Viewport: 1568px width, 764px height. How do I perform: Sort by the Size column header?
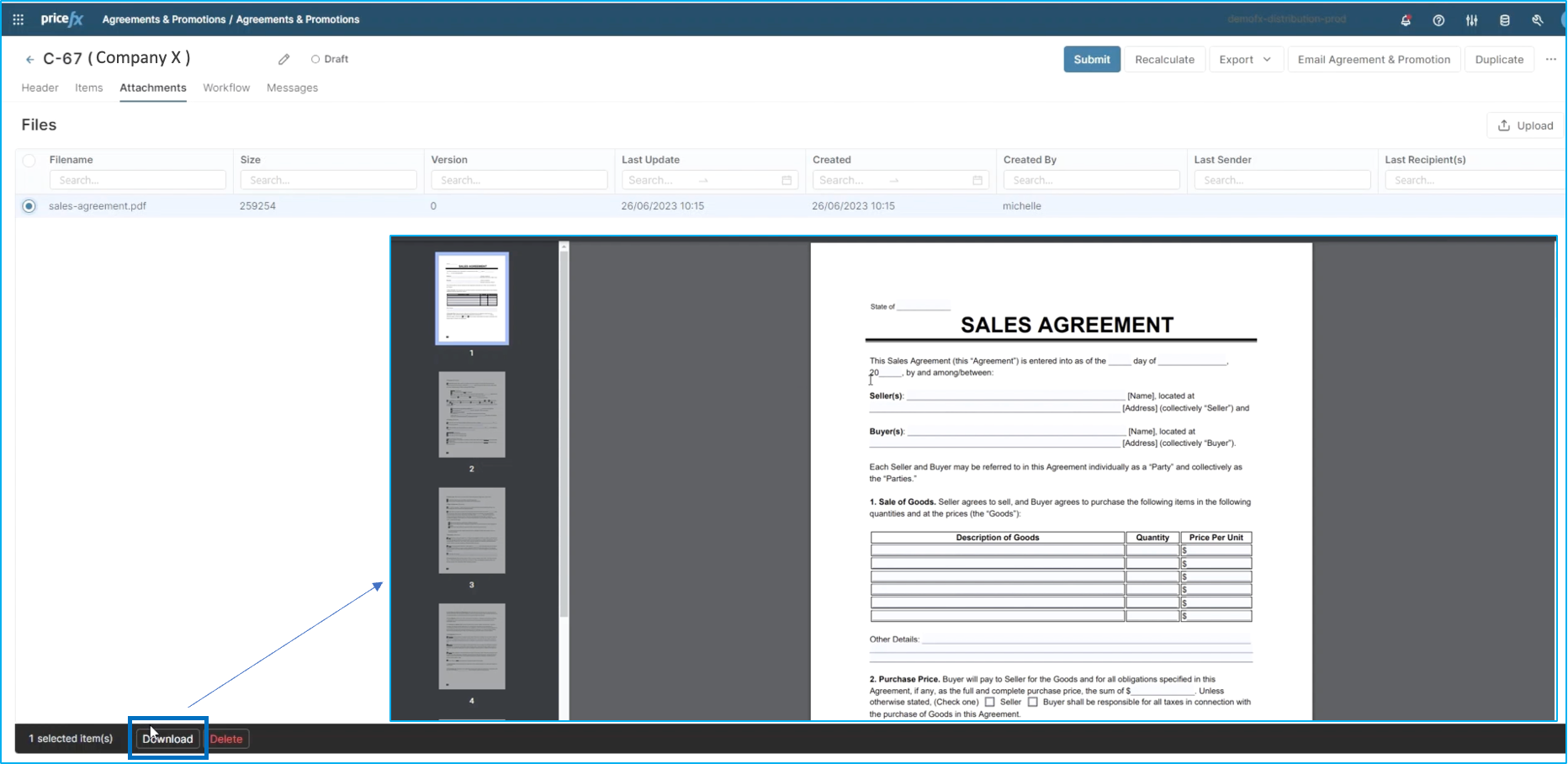[x=251, y=160]
